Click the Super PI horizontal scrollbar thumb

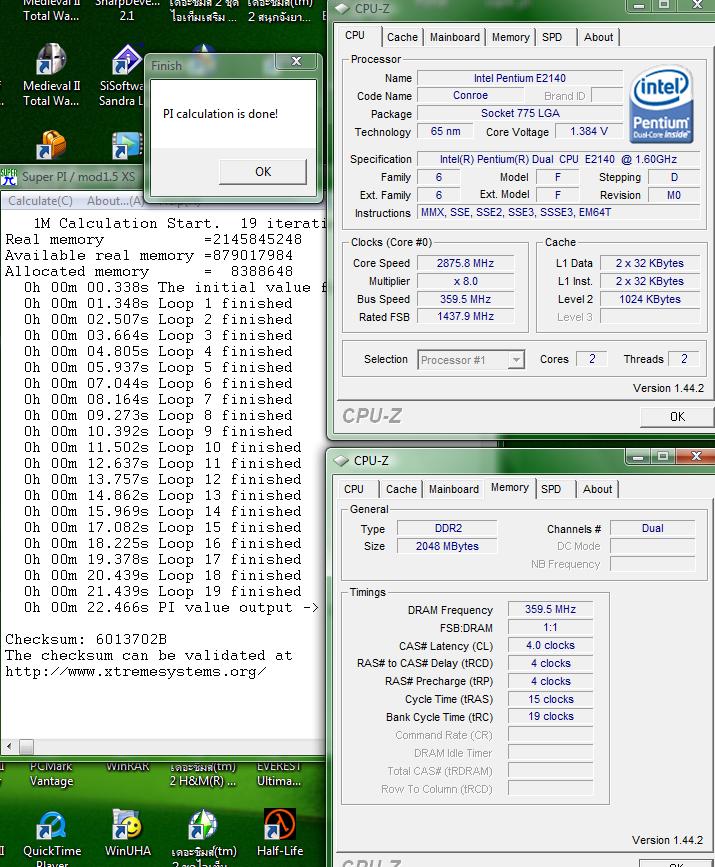pos(27,747)
